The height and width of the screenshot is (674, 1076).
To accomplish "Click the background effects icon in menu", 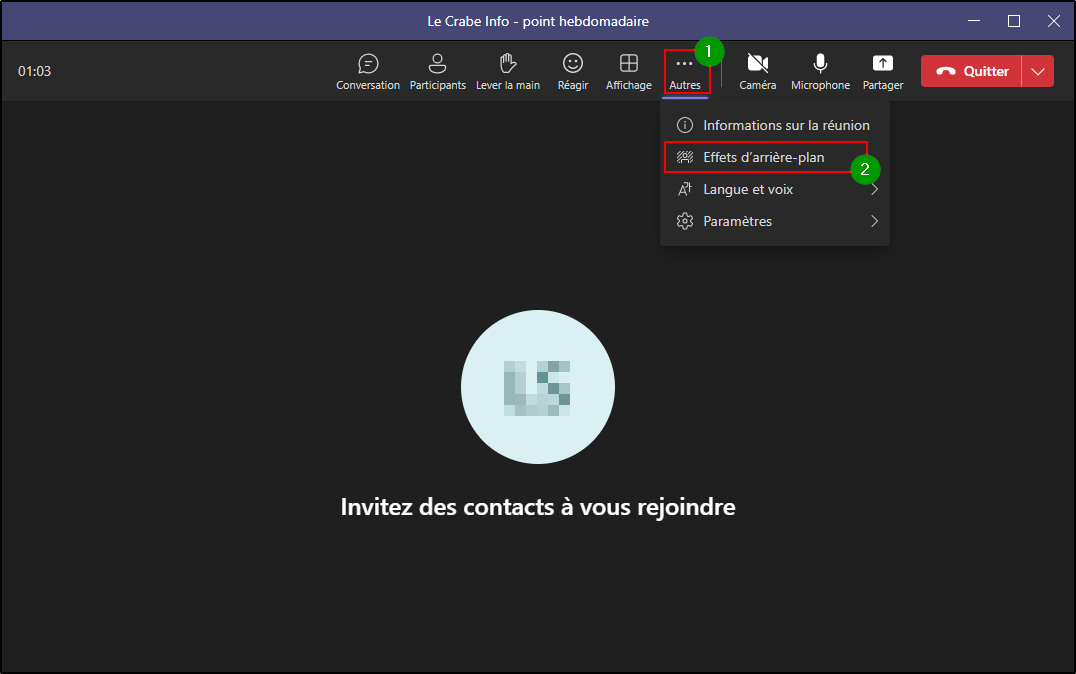I will click(x=685, y=157).
